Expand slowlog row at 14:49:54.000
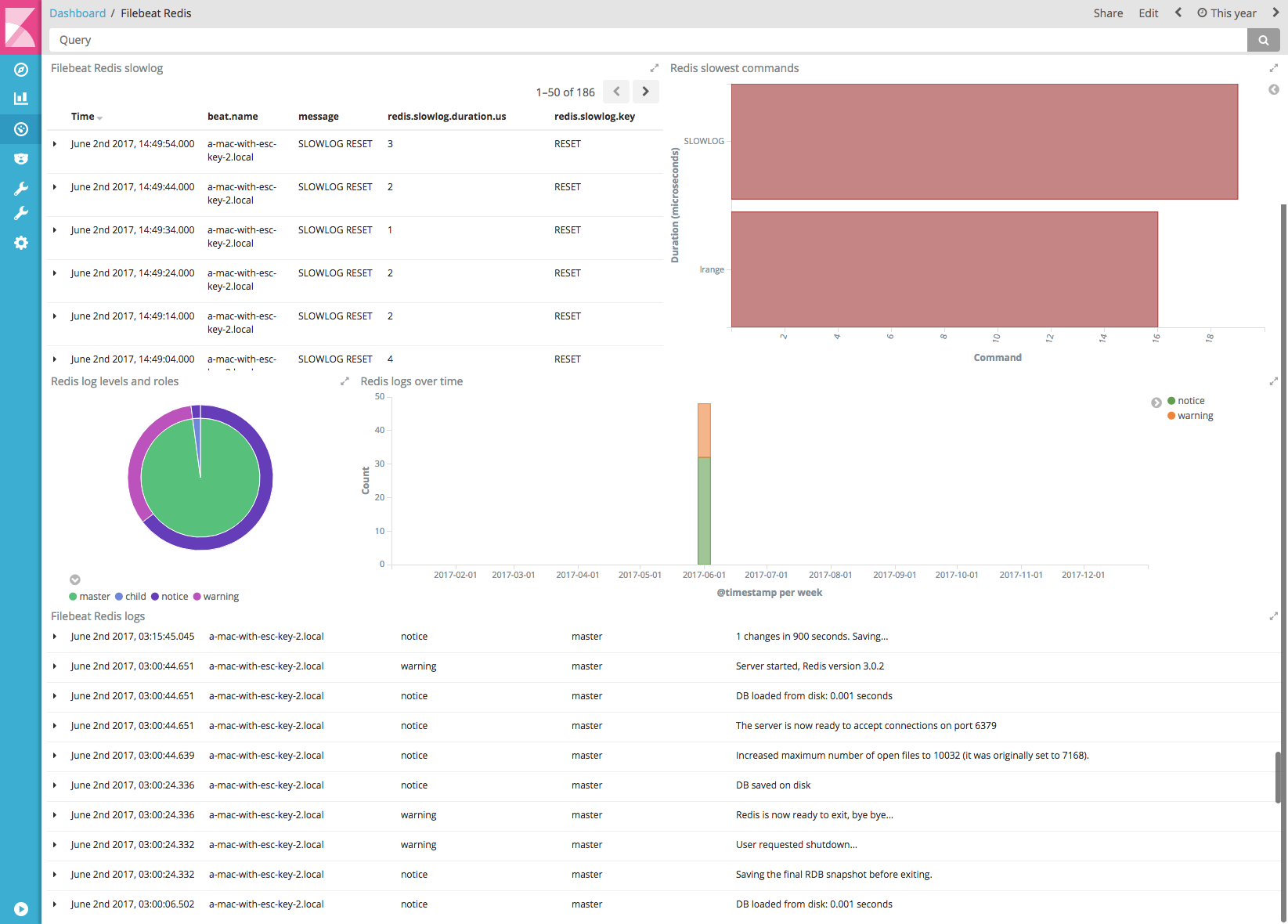Screen dimensions: 1288x924 55,144
